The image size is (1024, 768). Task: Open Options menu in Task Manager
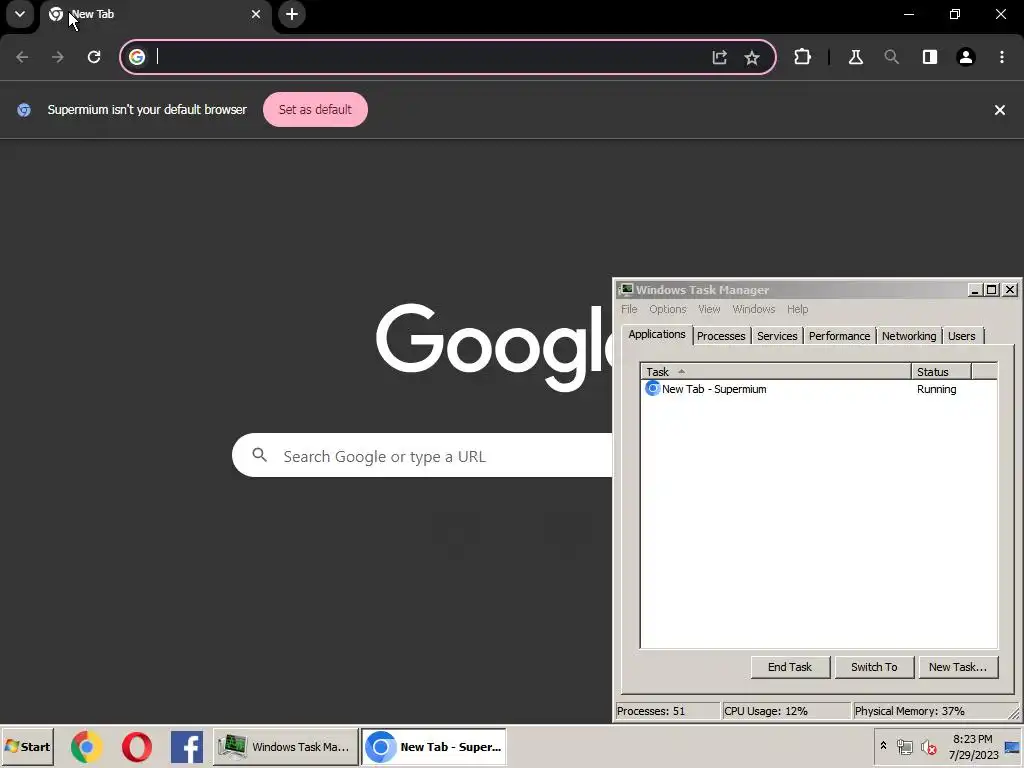pos(667,309)
